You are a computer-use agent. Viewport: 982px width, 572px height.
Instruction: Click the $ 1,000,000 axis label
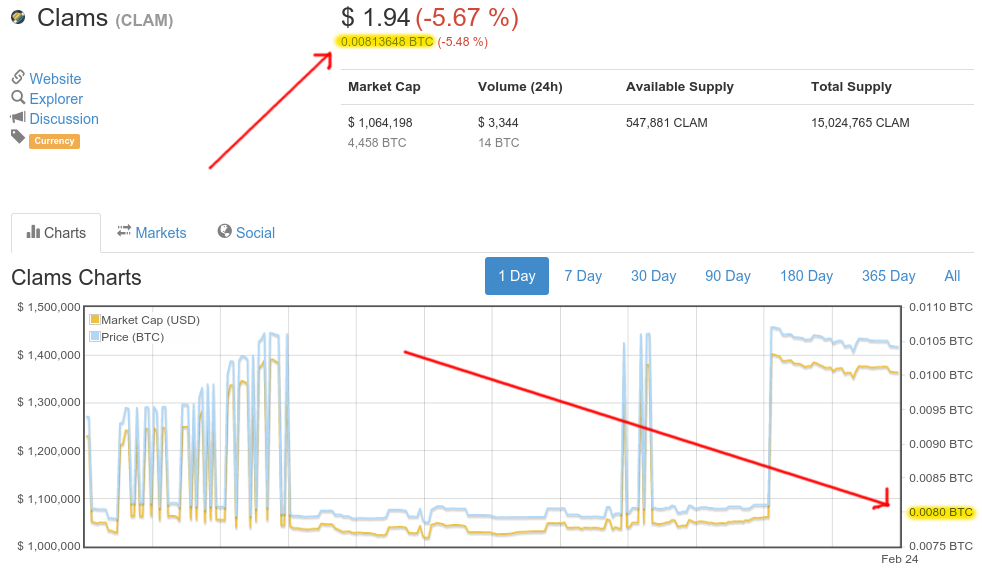coord(49,546)
